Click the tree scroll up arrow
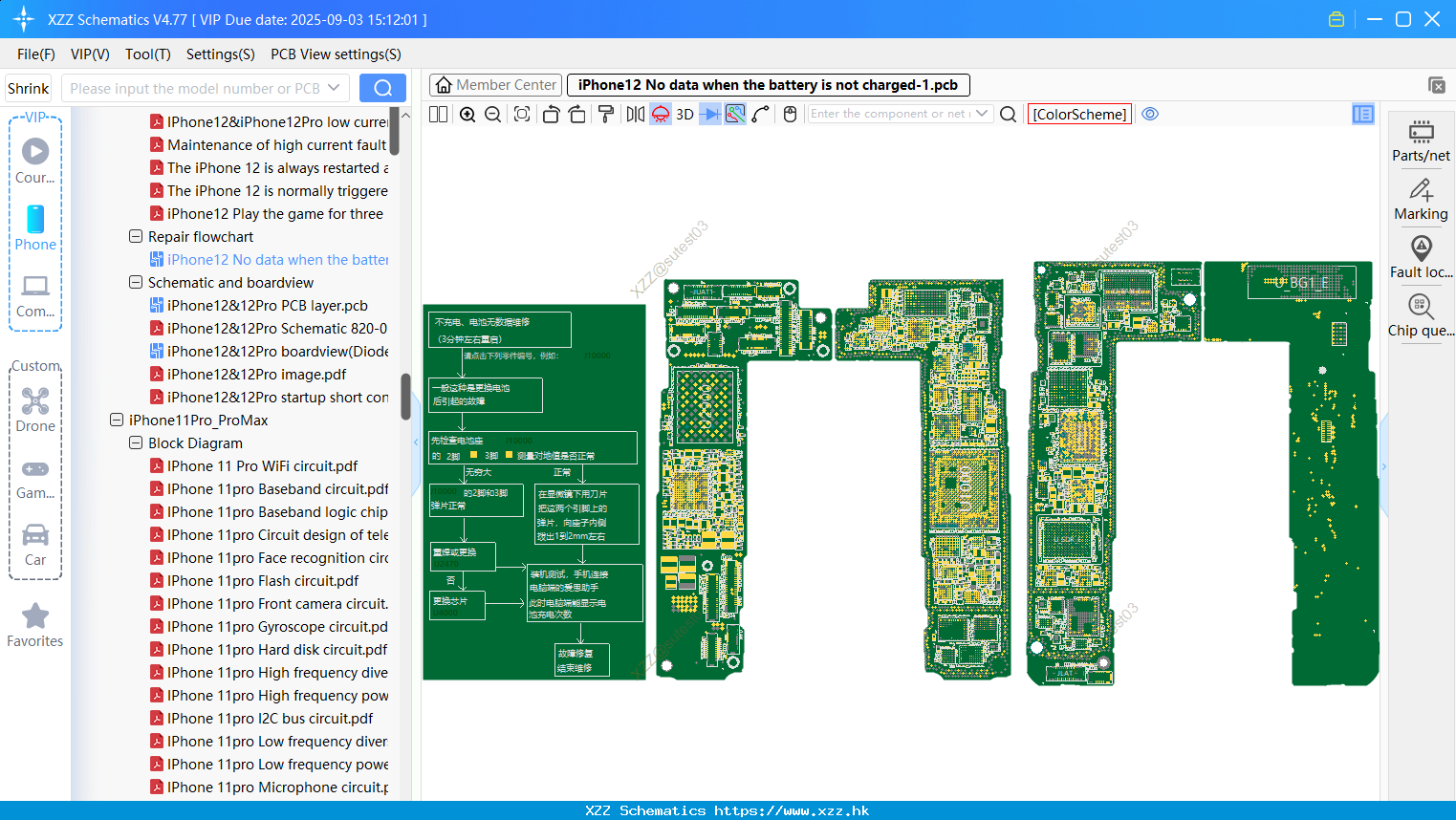Screen dimensions: 1456x820 (405, 115)
